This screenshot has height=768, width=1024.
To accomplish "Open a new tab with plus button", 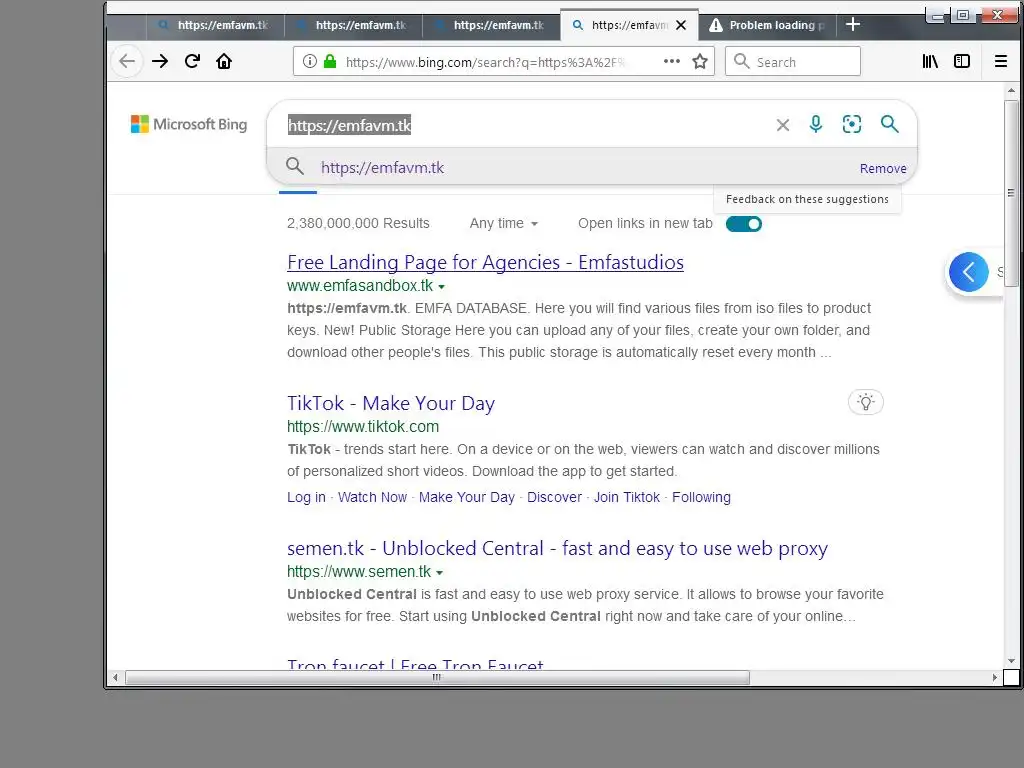I will 852,25.
